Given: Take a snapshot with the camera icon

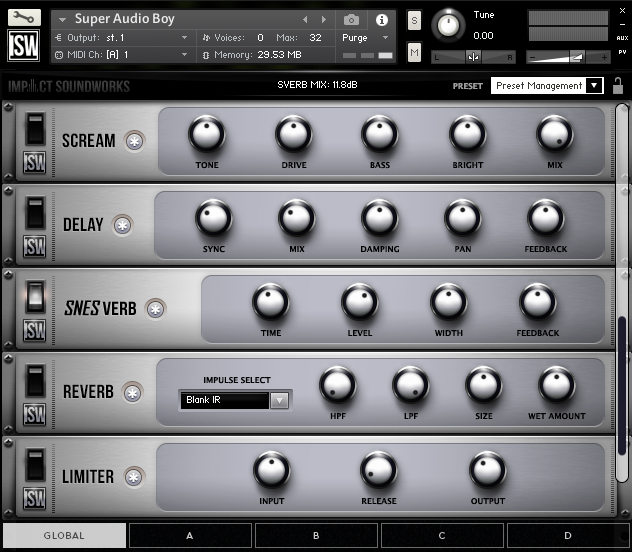Looking at the screenshot, I should click(351, 19).
